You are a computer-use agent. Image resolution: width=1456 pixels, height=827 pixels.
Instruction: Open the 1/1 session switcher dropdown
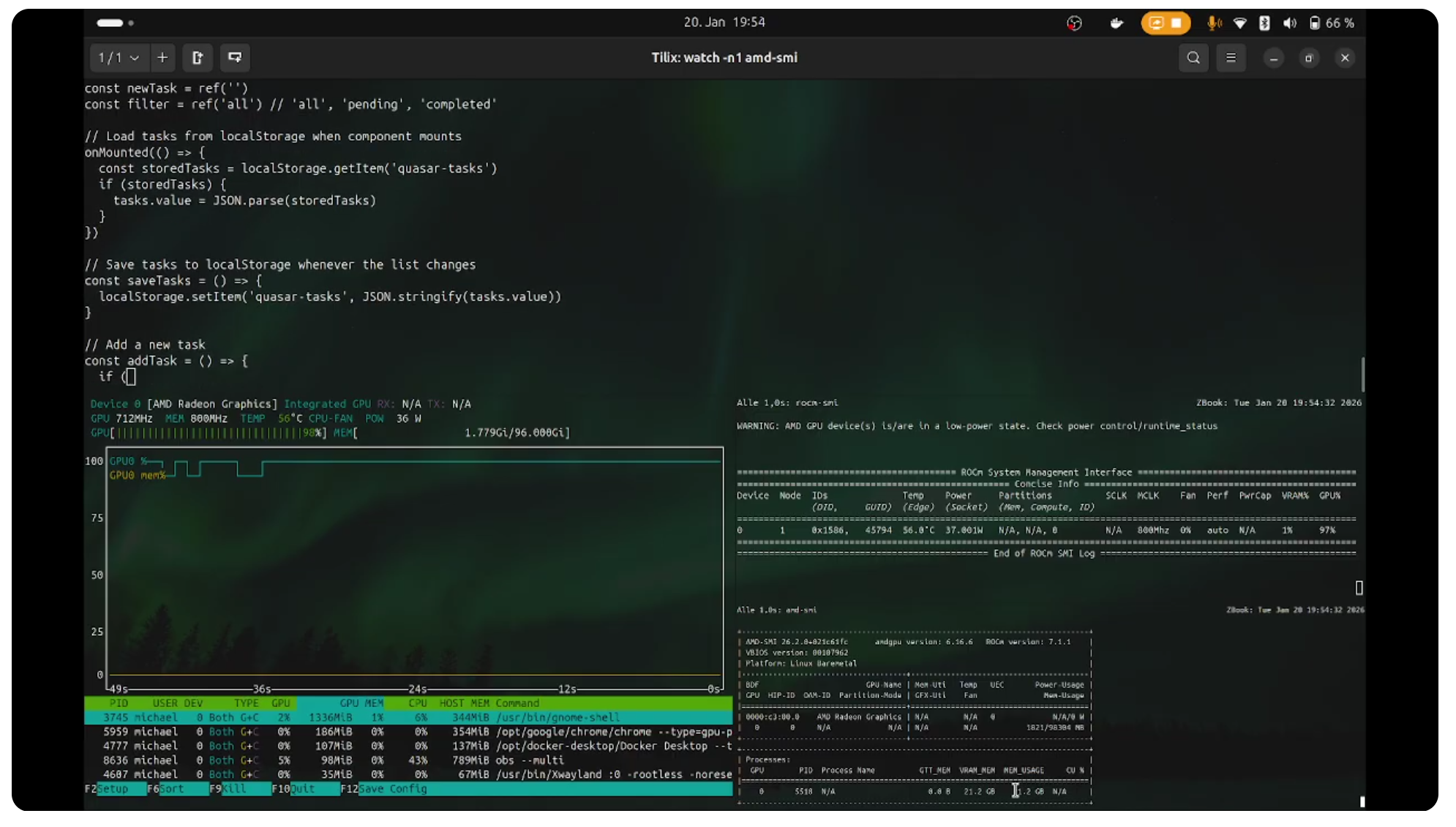119,57
